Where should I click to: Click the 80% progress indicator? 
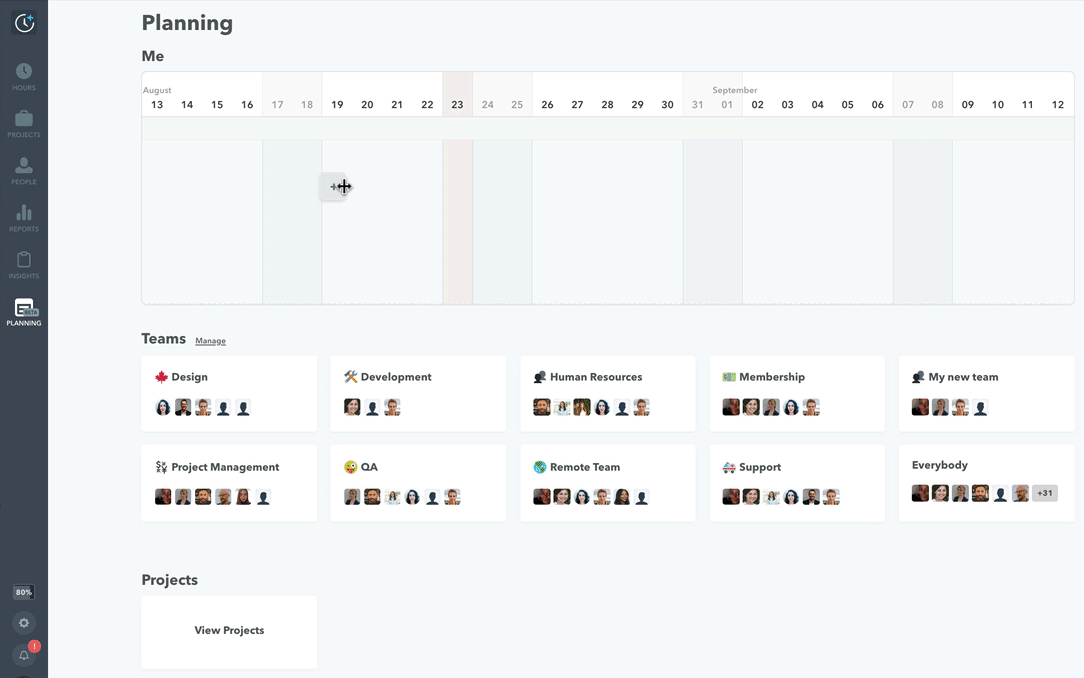(24, 592)
